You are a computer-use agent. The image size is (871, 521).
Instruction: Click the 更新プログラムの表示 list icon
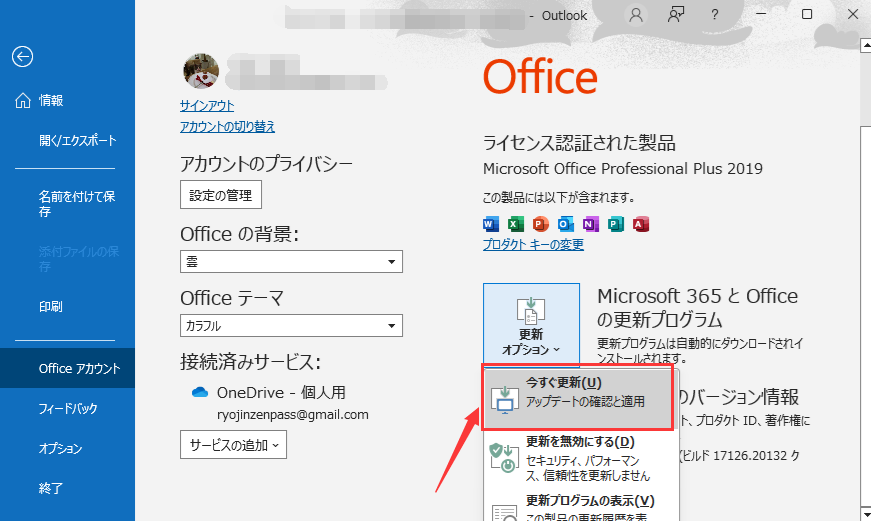505,512
